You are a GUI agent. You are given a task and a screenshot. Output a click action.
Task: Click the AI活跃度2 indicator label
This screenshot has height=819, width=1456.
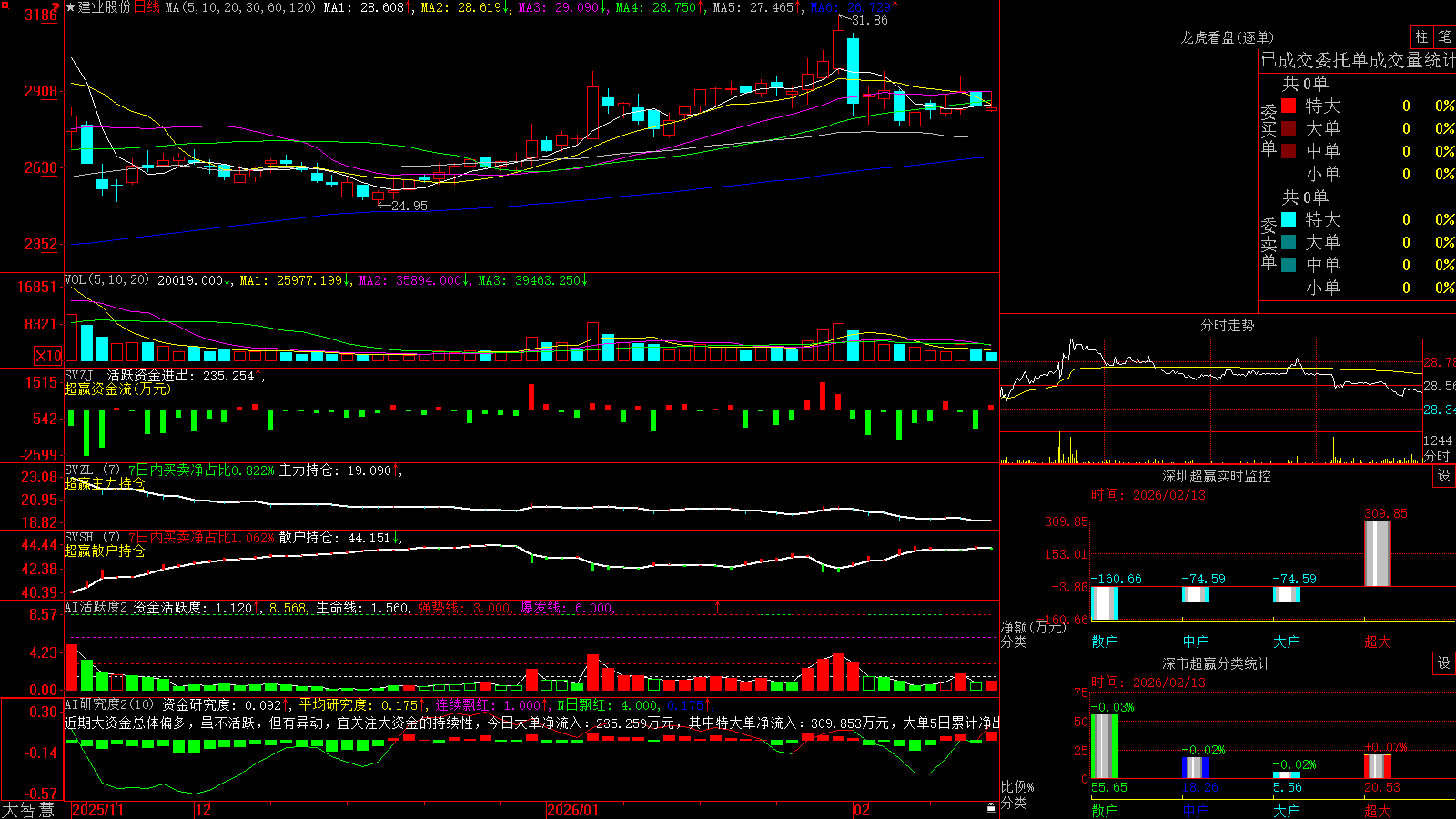pos(96,607)
